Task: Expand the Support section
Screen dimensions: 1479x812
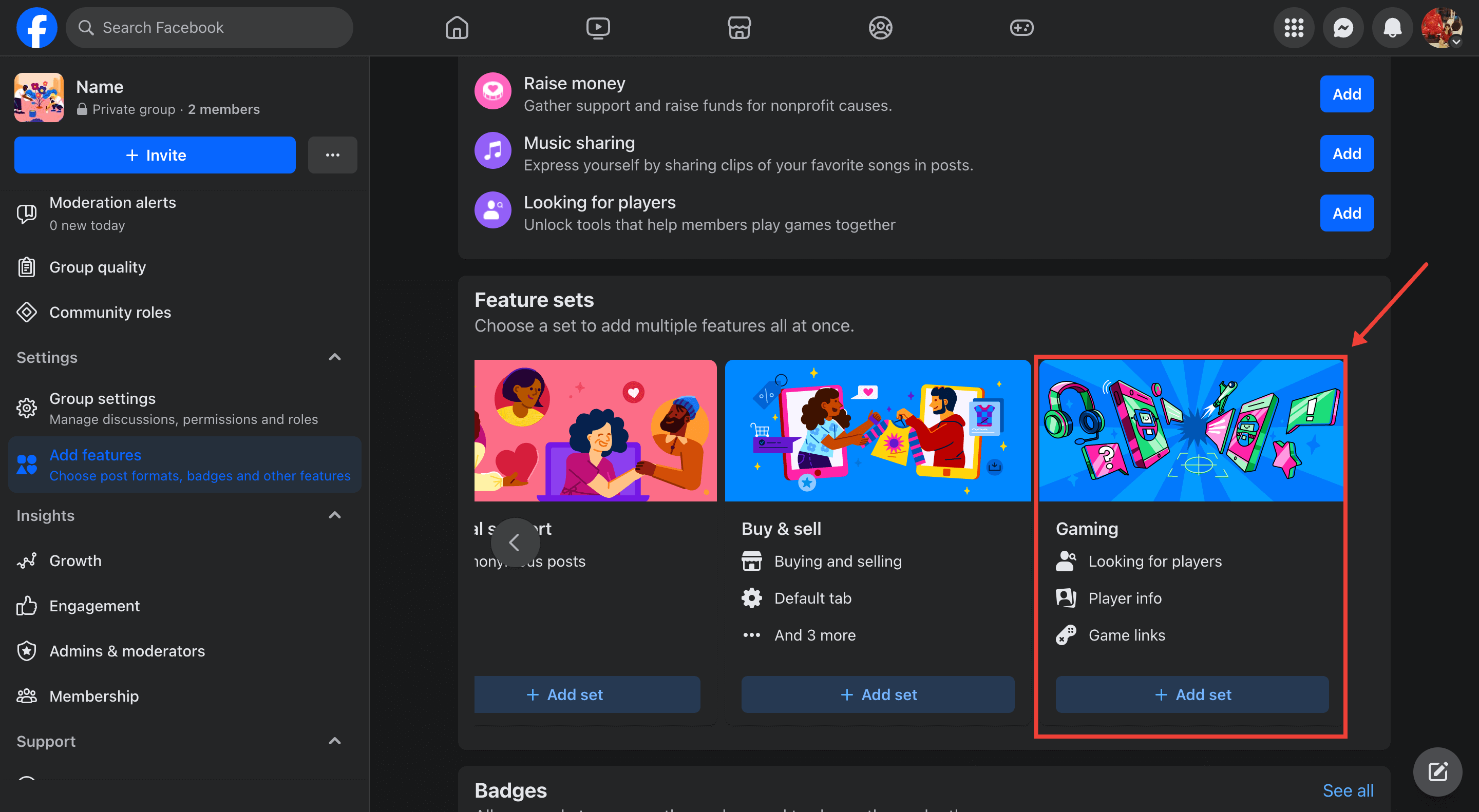Action: pyautogui.click(x=335, y=741)
